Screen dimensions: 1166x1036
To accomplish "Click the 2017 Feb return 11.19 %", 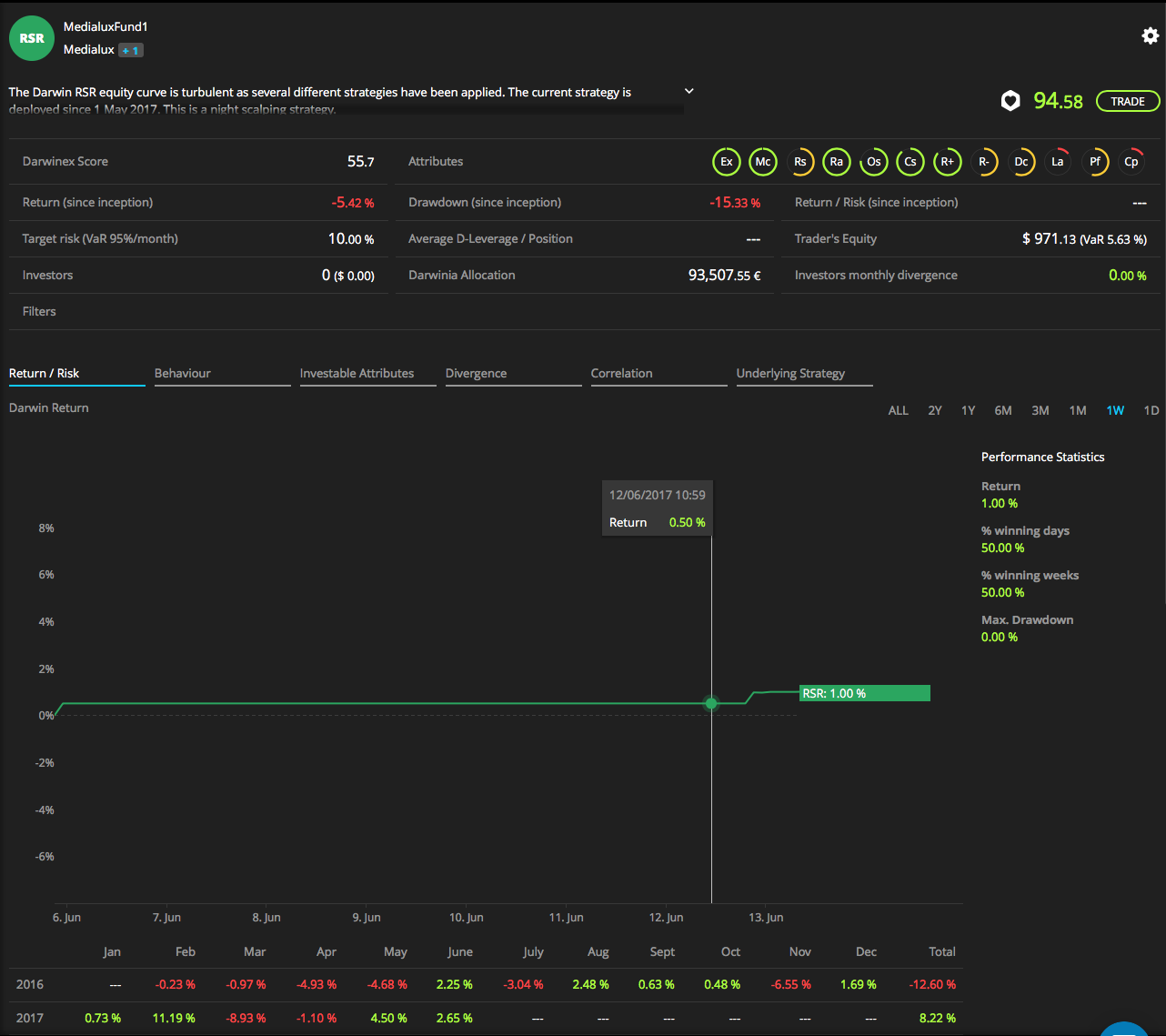I will tap(174, 1018).
